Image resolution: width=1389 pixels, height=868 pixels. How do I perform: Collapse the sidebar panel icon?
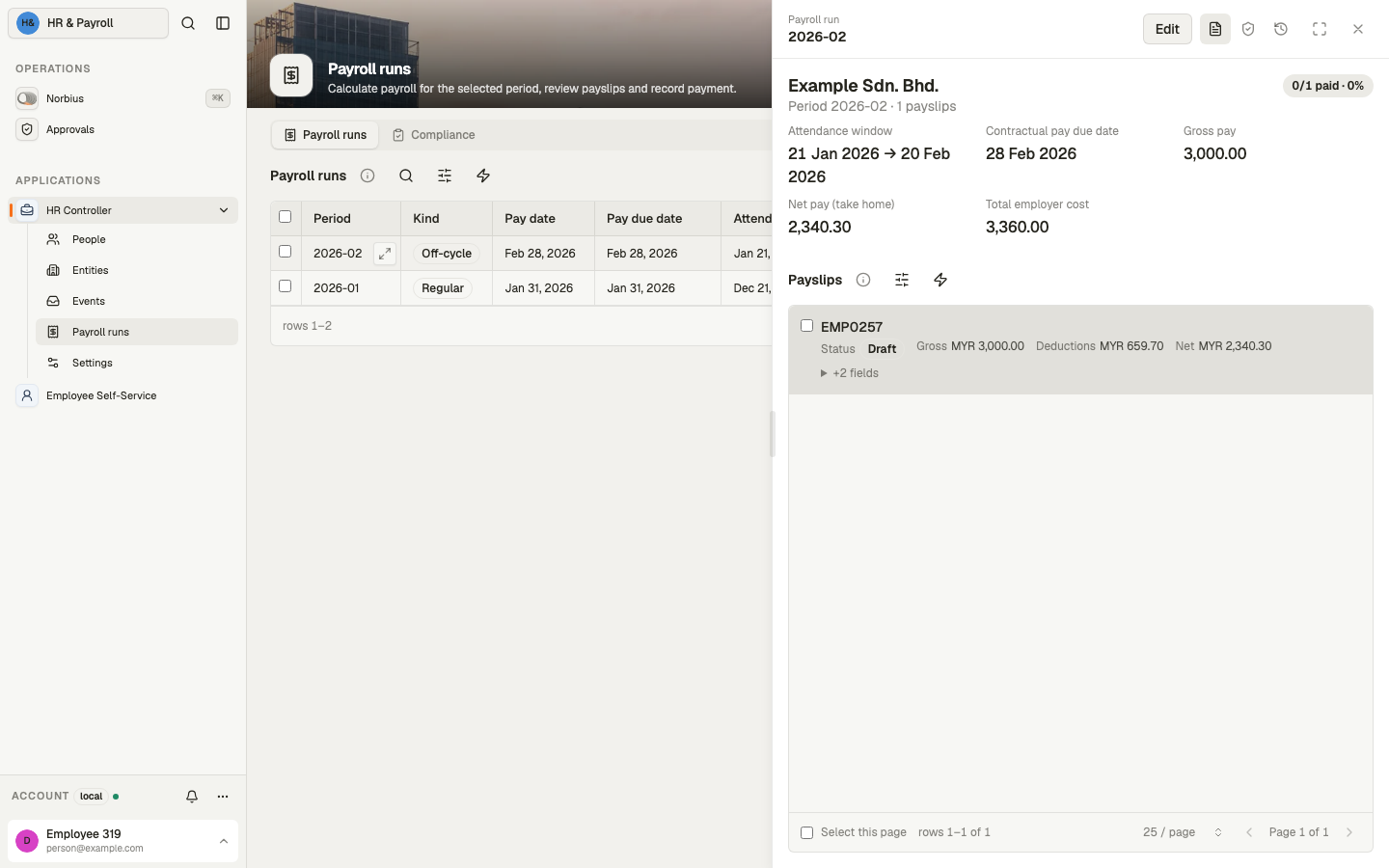click(x=223, y=23)
